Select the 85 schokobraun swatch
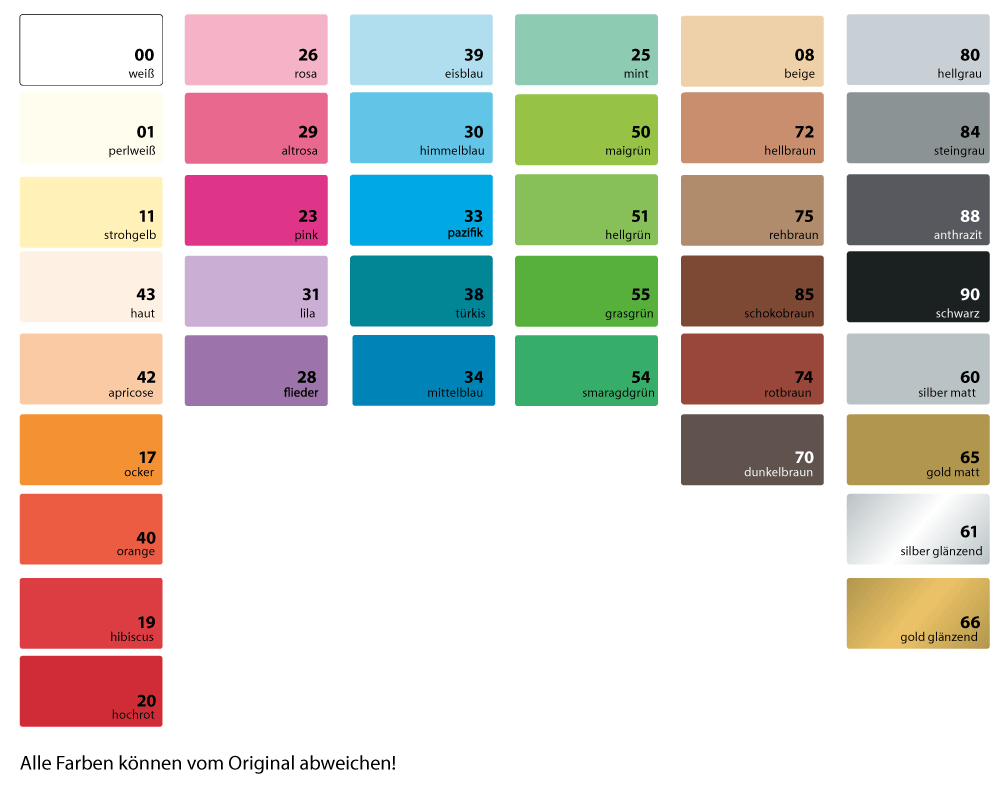 [x=752, y=291]
